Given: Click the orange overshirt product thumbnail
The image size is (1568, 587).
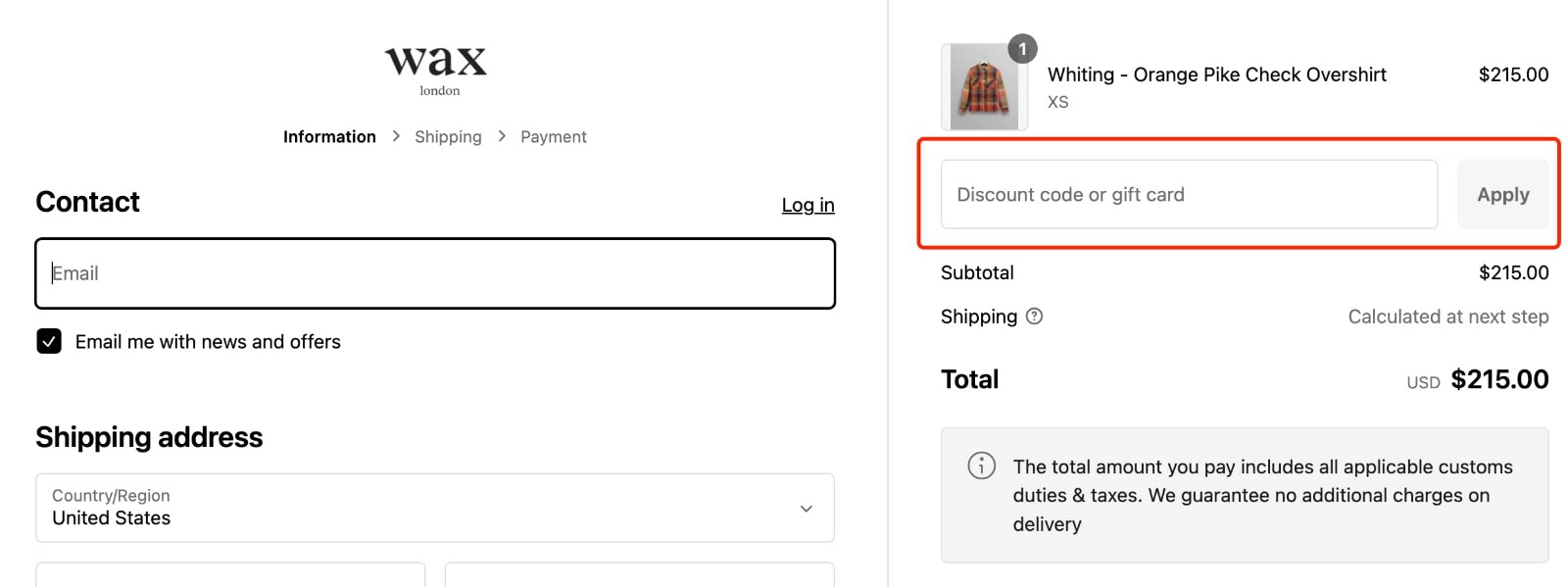Looking at the screenshot, I should [x=983, y=88].
